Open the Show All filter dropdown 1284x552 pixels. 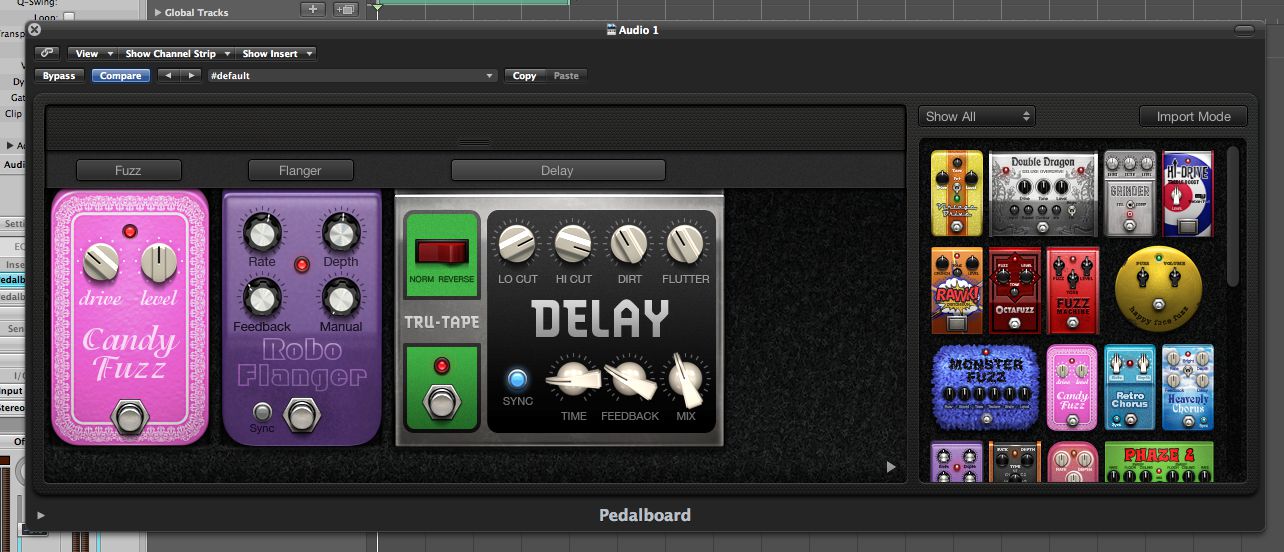977,116
